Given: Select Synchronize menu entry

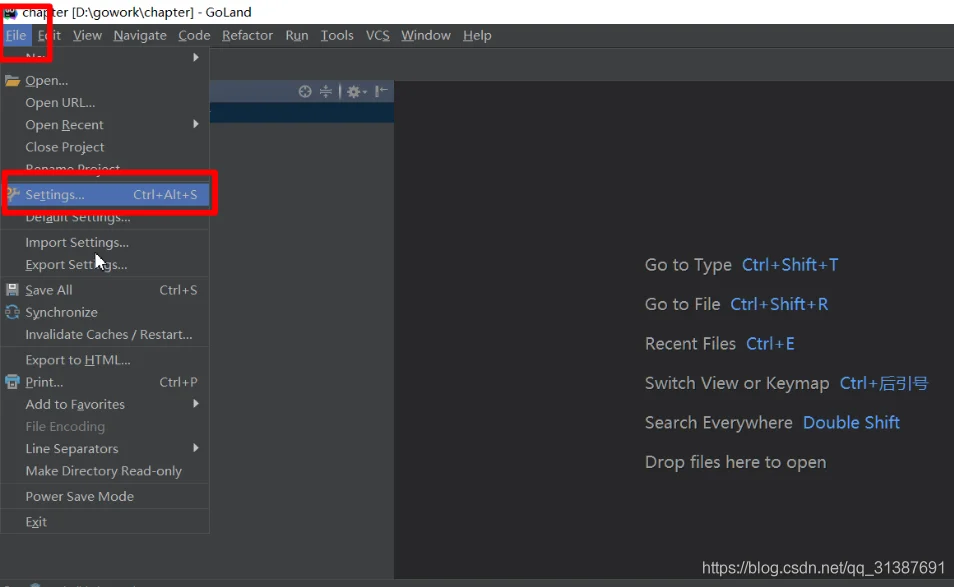Looking at the screenshot, I should (105, 312).
